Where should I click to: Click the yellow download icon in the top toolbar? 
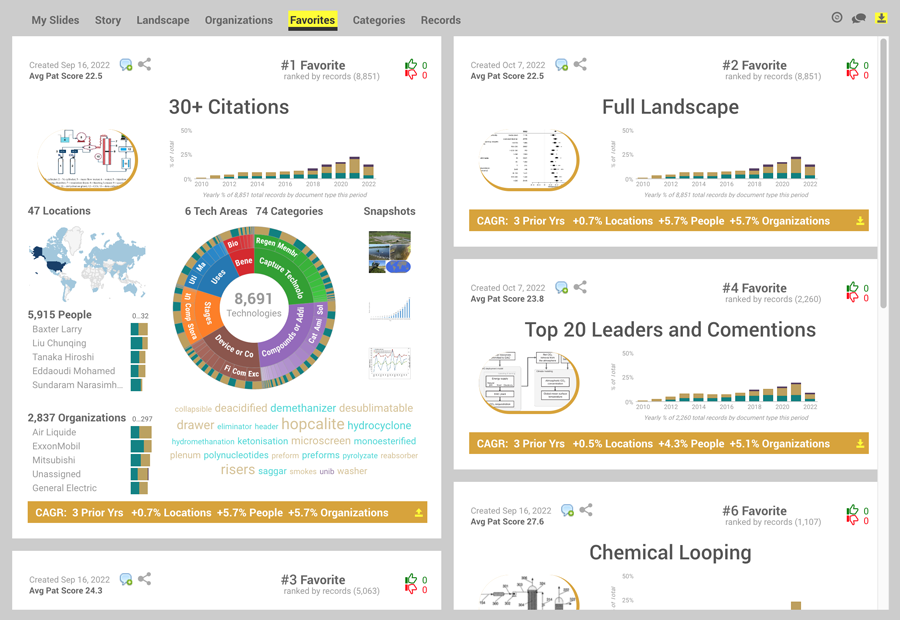pyautogui.click(x=881, y=18)
